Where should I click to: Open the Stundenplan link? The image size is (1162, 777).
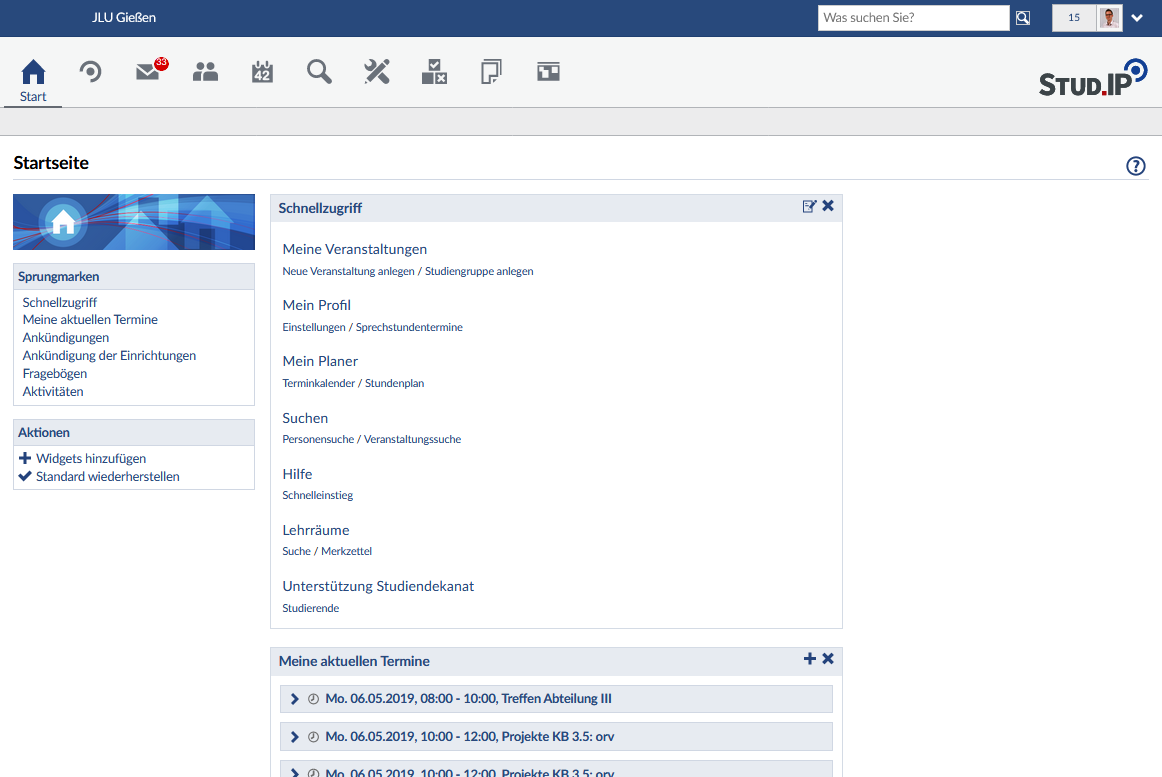pyautogui.click(x=394, y=383)
